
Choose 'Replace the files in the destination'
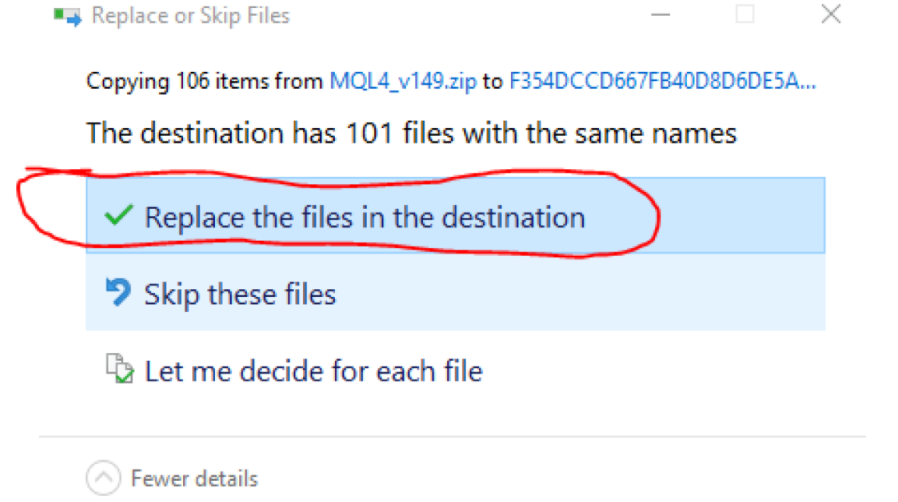455,215
